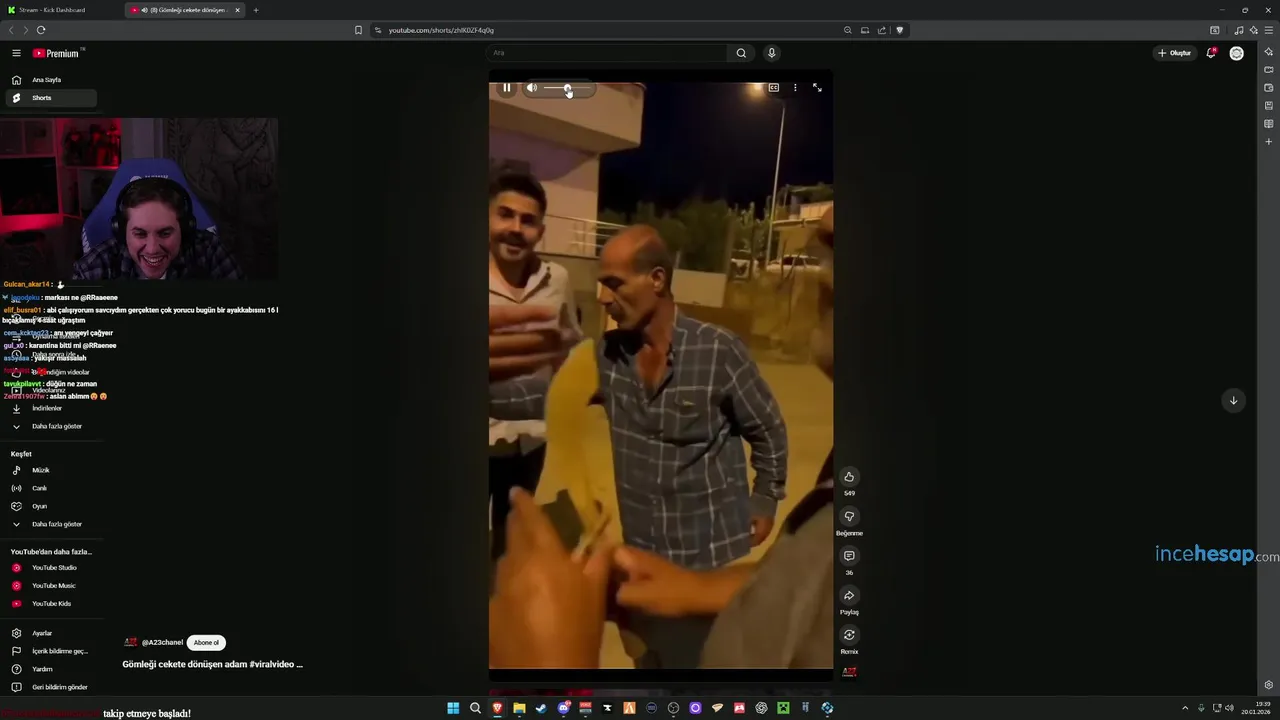Click the search magnifier button
The height and width of the screenshot is (720, 1280).
pos(741,53)
